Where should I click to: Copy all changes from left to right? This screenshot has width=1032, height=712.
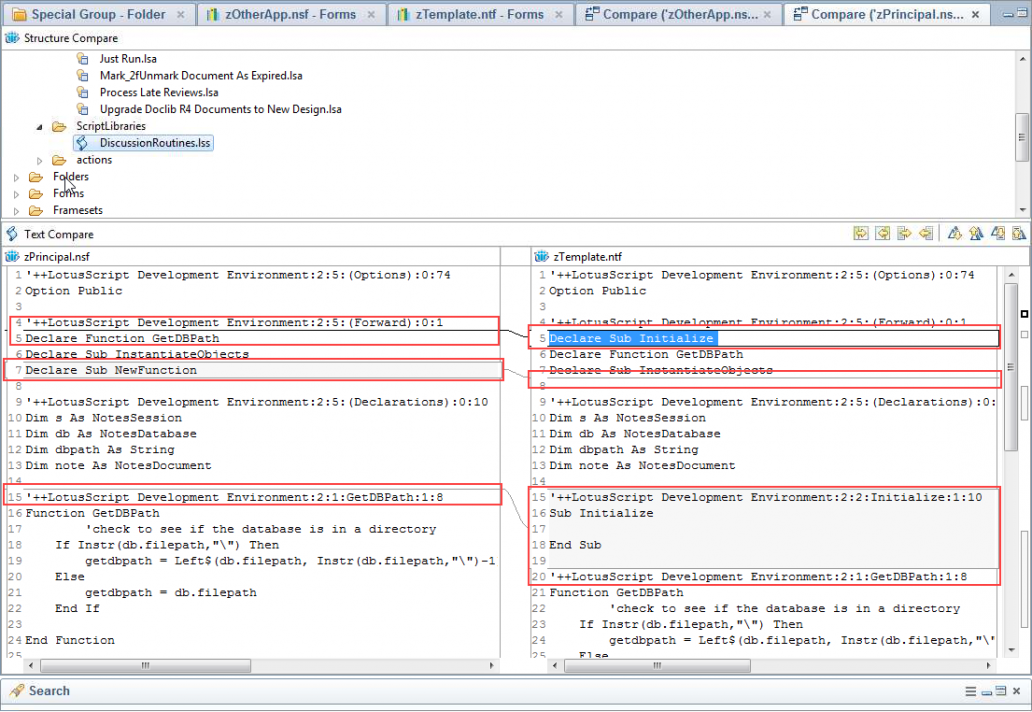point(861,234)
